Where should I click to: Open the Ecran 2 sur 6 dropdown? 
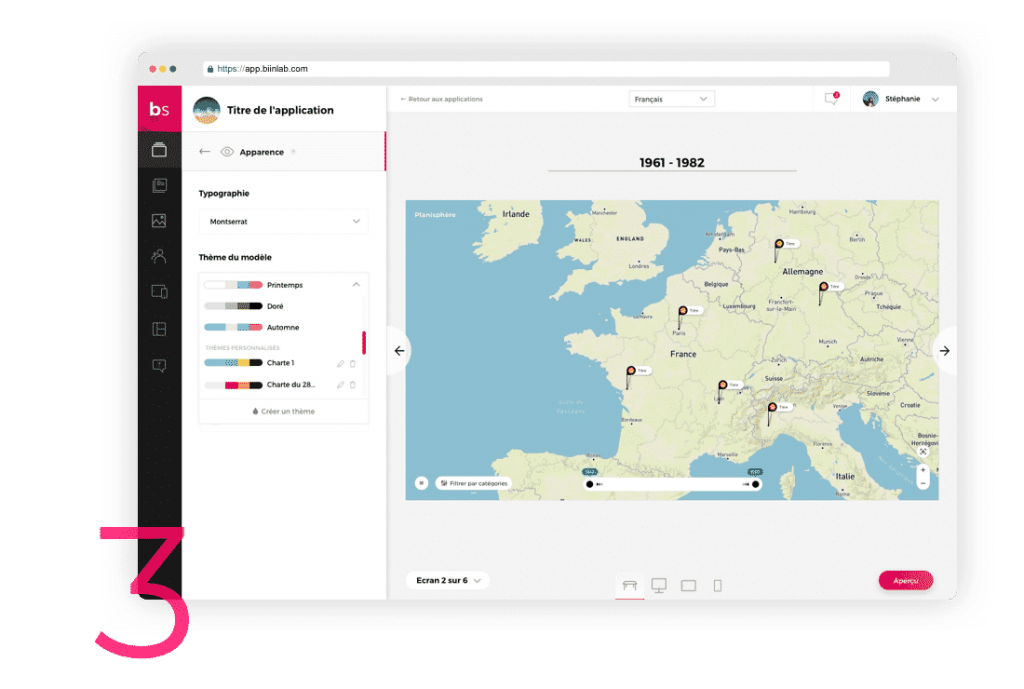pyautogui.click(x=448, y=580)
